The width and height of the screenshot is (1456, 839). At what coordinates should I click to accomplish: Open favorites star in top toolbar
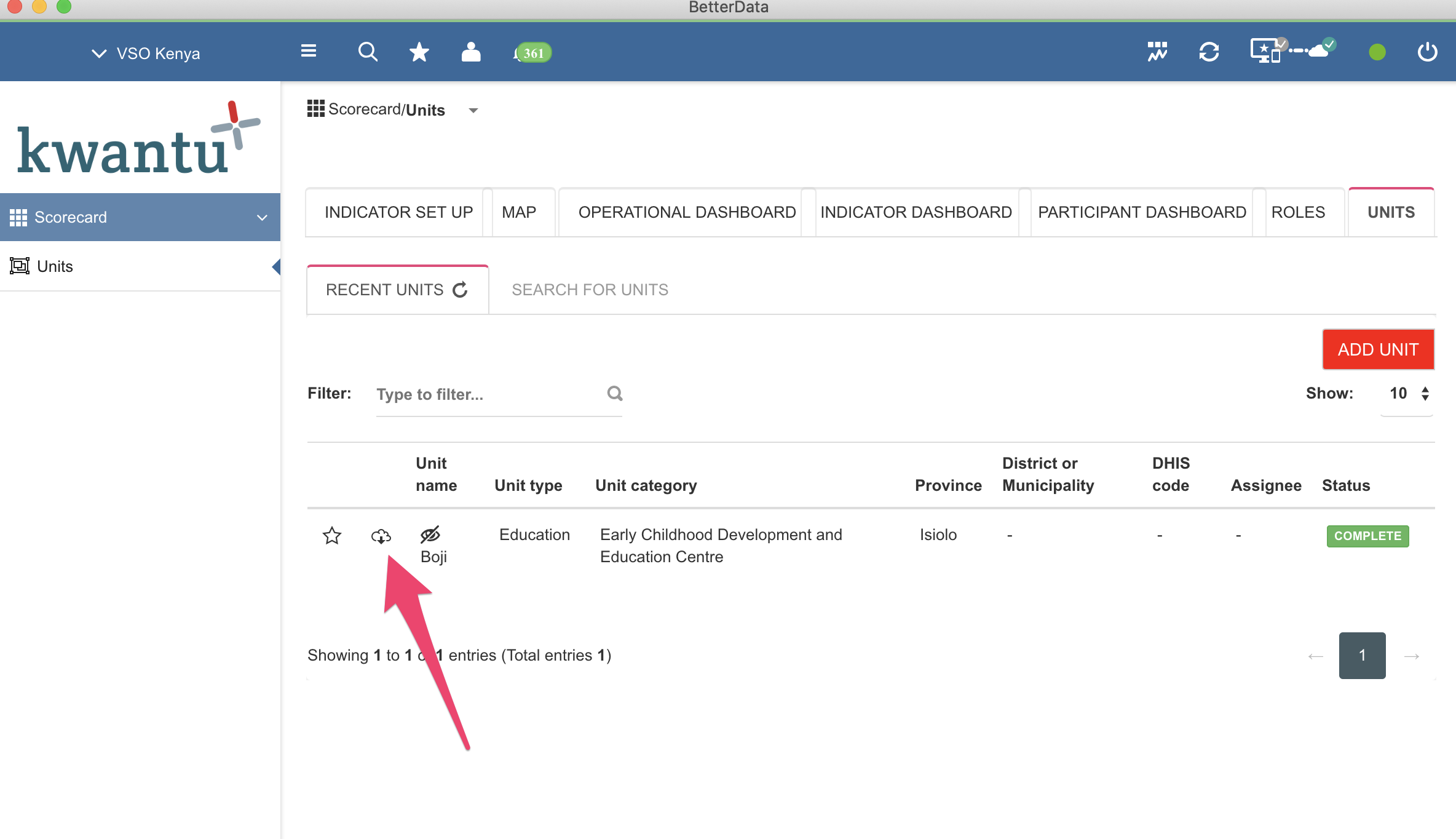tap(419, 52)
